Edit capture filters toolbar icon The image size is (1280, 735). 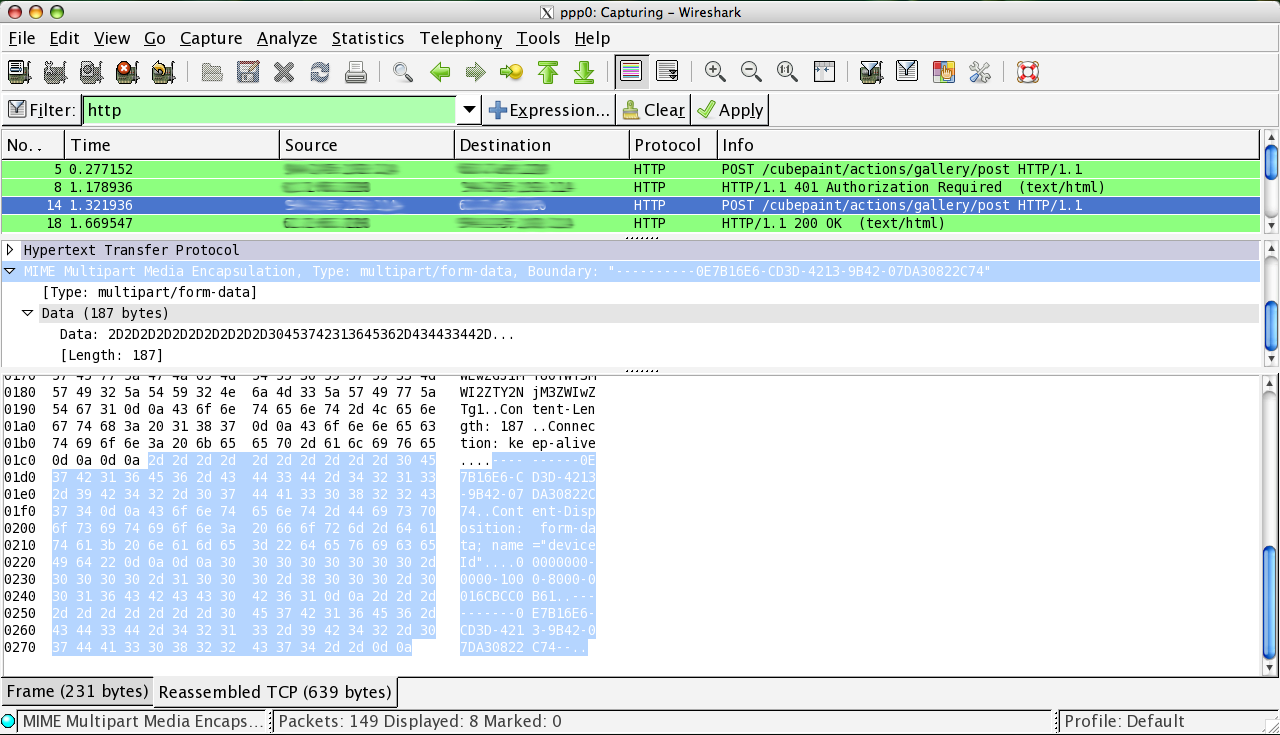click(x=871, y=72)
